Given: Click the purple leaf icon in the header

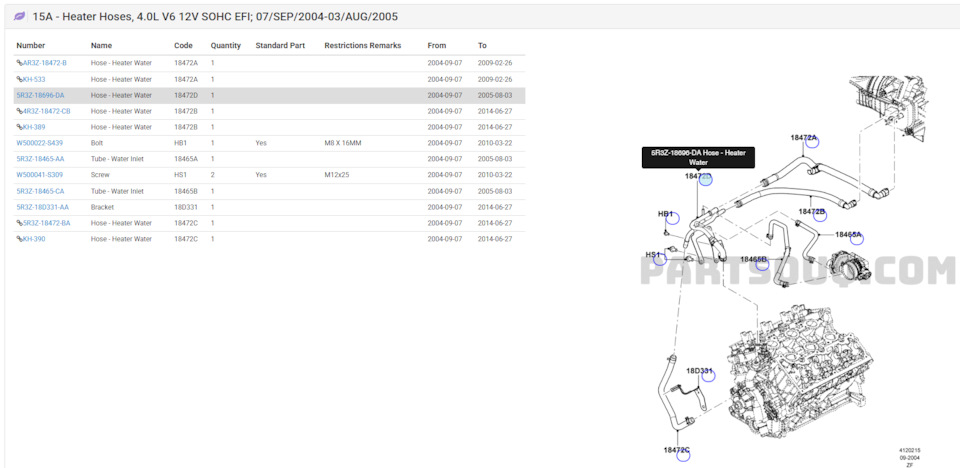Looking at the screenshot, I should (19, 17).
